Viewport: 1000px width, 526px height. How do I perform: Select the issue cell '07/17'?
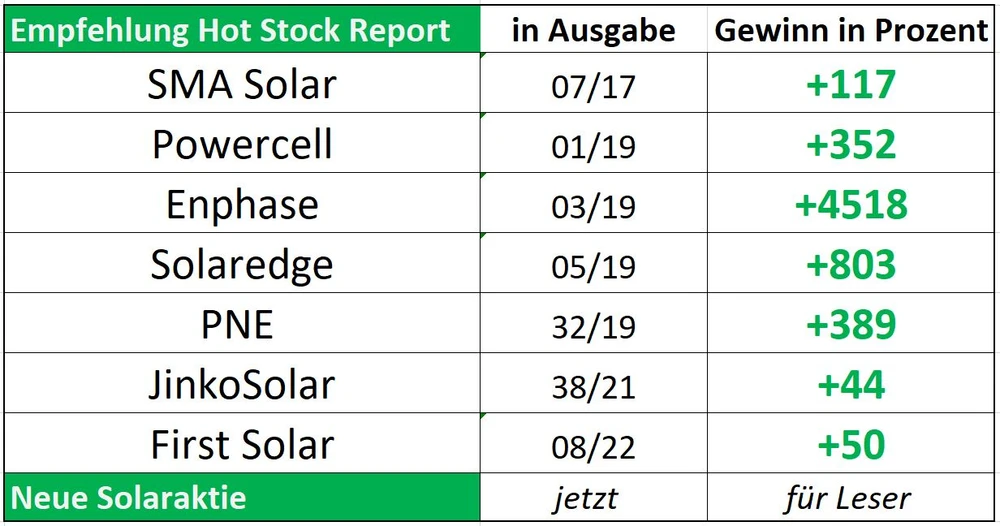(x=593, y=86)
